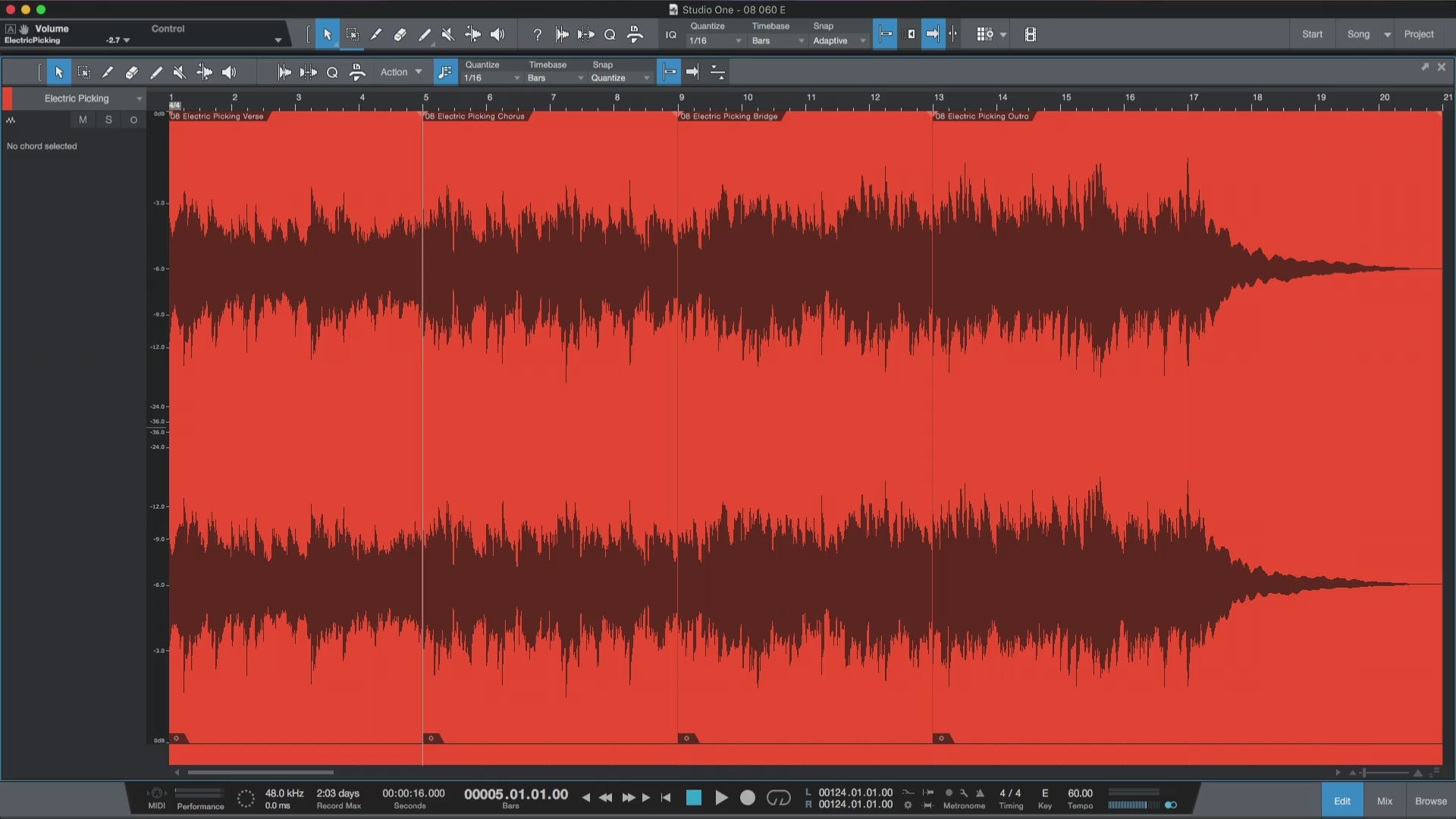Choose the Paint tool in top toolbar
The height and width of the screenshot is (819, 1456).
(x=376, y=34)
